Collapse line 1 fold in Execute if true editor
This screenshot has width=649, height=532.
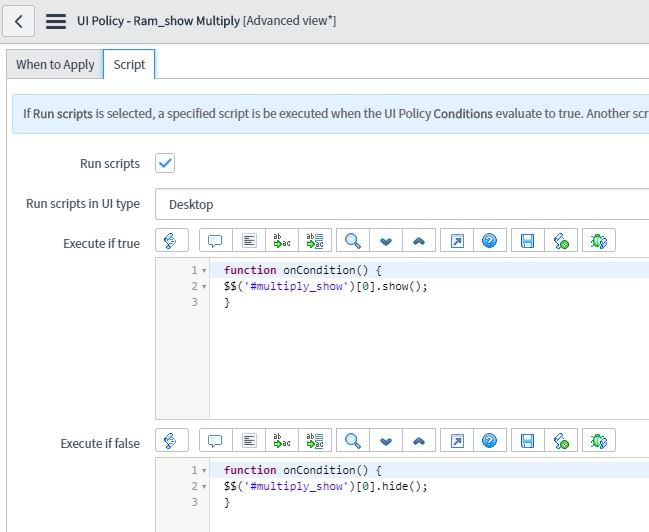pos(204,271)
